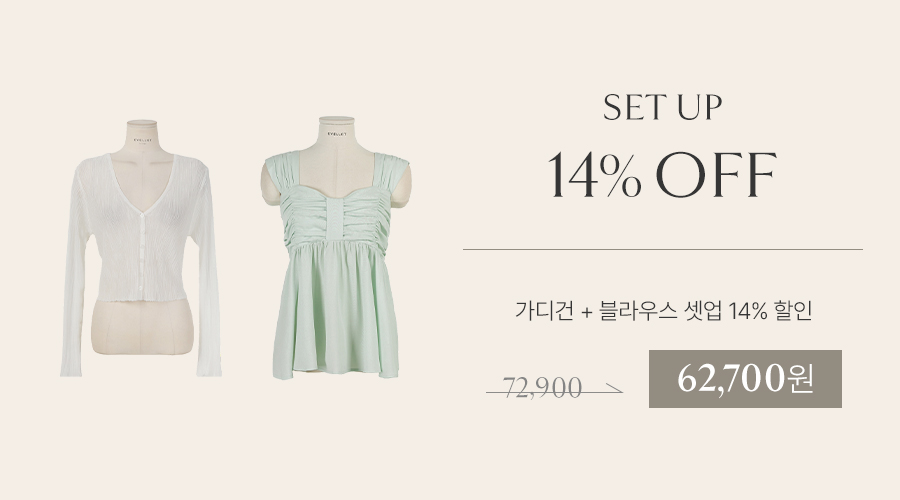Click the 원 character in price box
The height and width of the screenshot is (500, 900).
click(x=801, y=379)
